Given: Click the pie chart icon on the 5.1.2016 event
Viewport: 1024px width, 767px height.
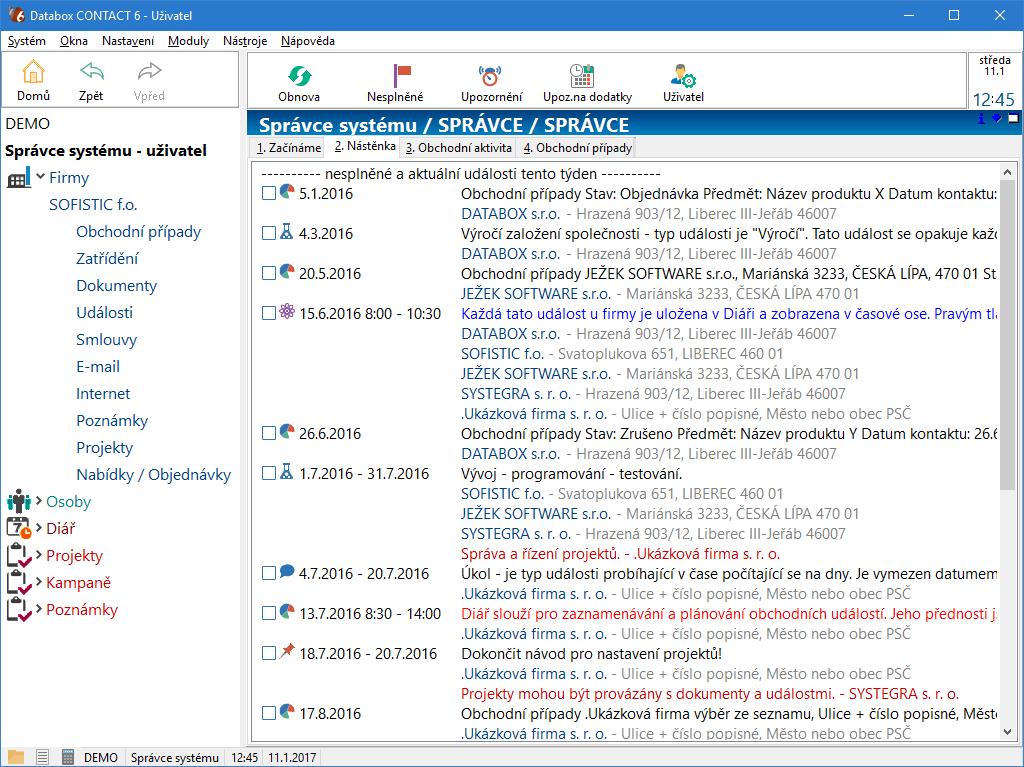Looking at the screenshot, I should click(287, 191).
